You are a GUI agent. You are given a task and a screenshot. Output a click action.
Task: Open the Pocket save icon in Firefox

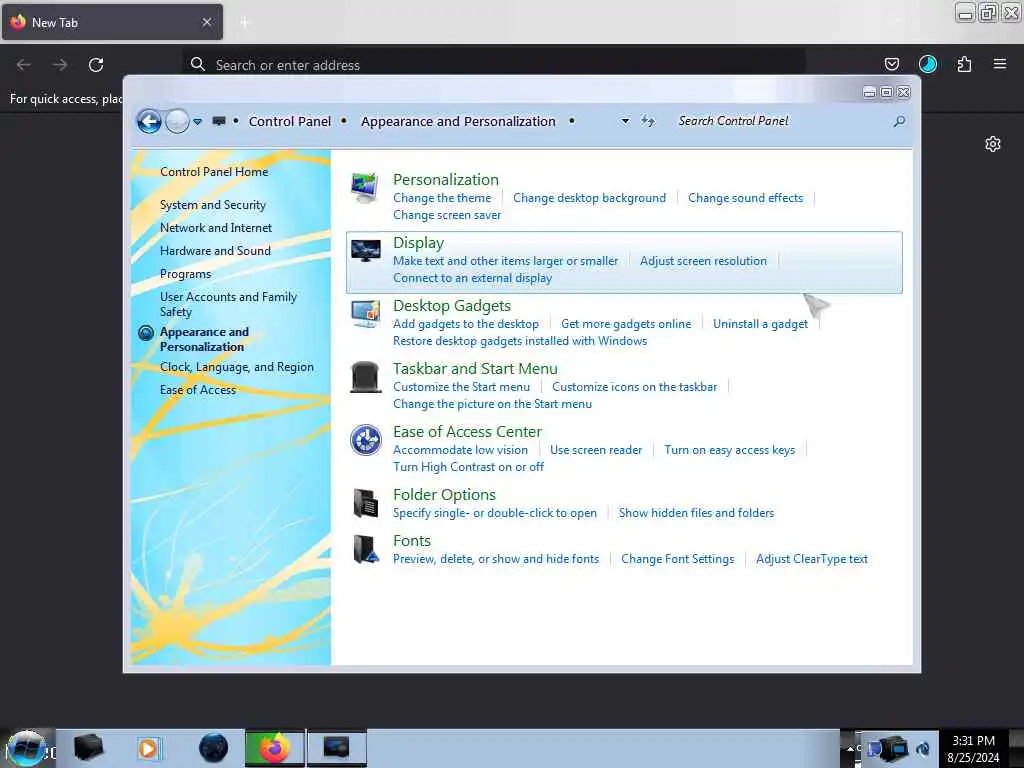(x=891, y=64)
